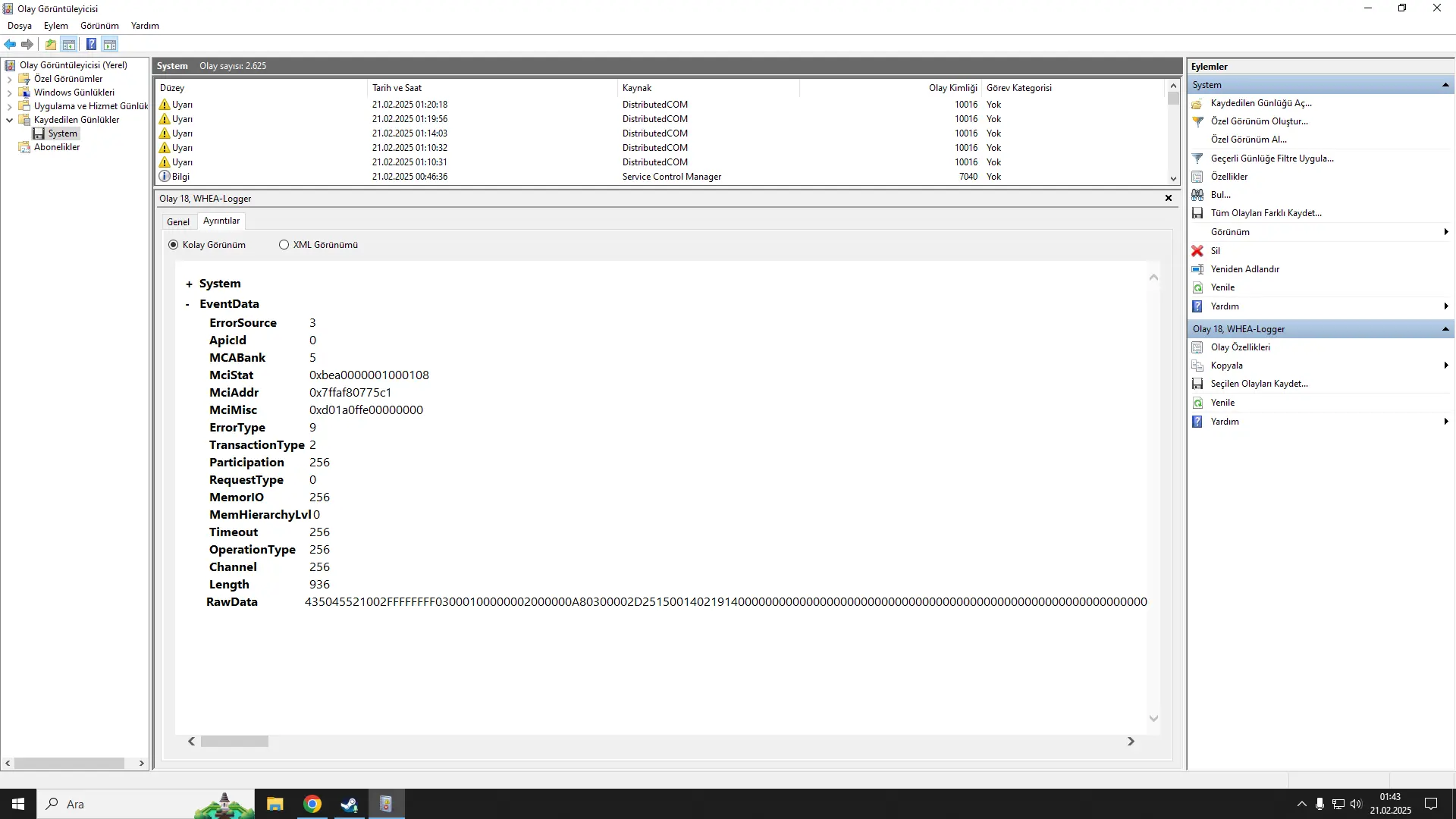Click Geçerli Günlüğe Filtre Uygula action
The height and width of the screenshot is (819, 1456).
(x=1272, y=158)
